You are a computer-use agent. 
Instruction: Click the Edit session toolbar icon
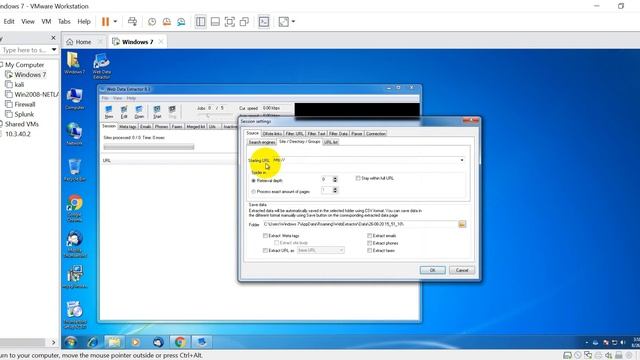[x=124, y=111]
